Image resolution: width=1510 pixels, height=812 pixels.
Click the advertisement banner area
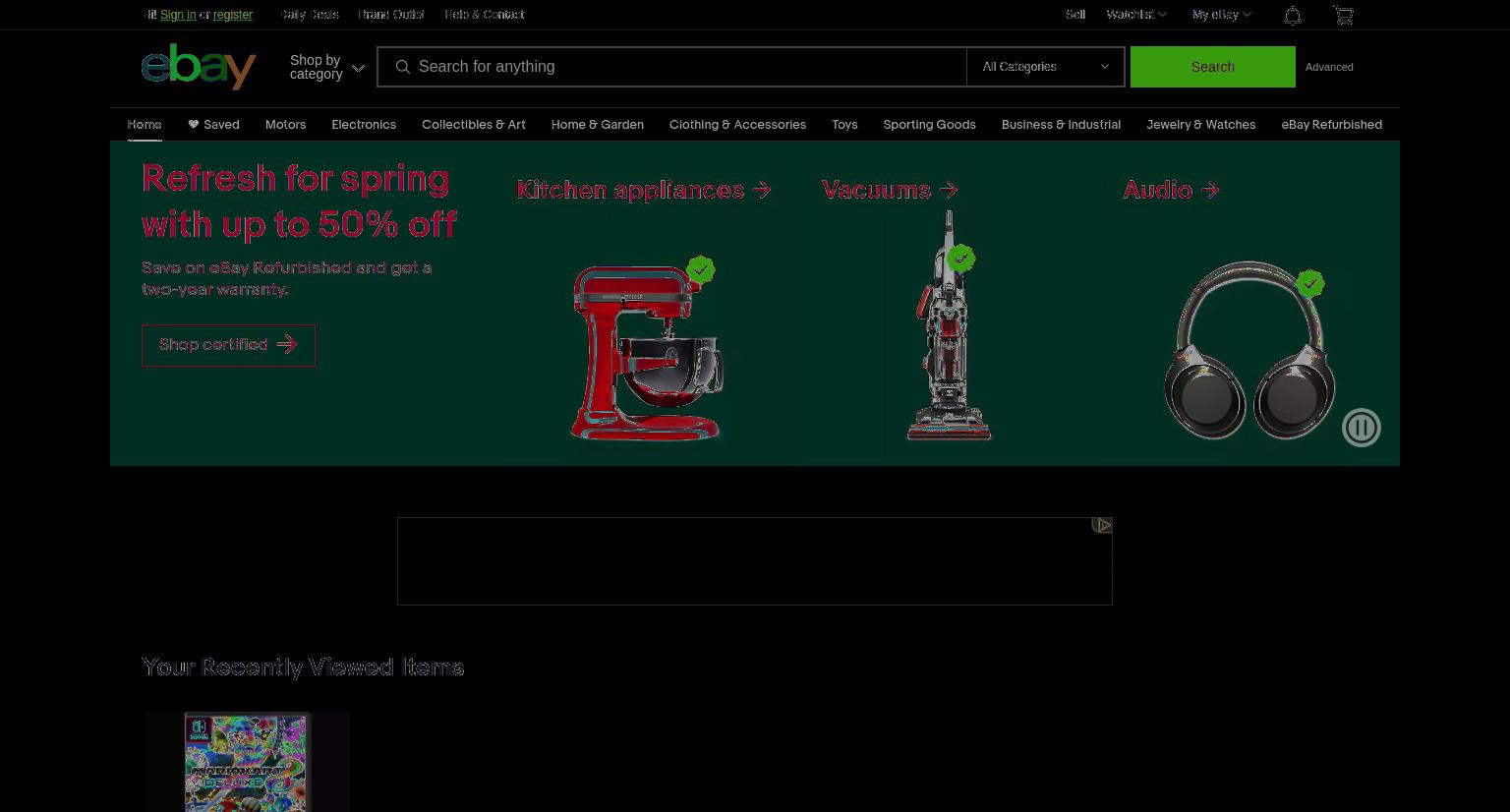pos(754,561)
